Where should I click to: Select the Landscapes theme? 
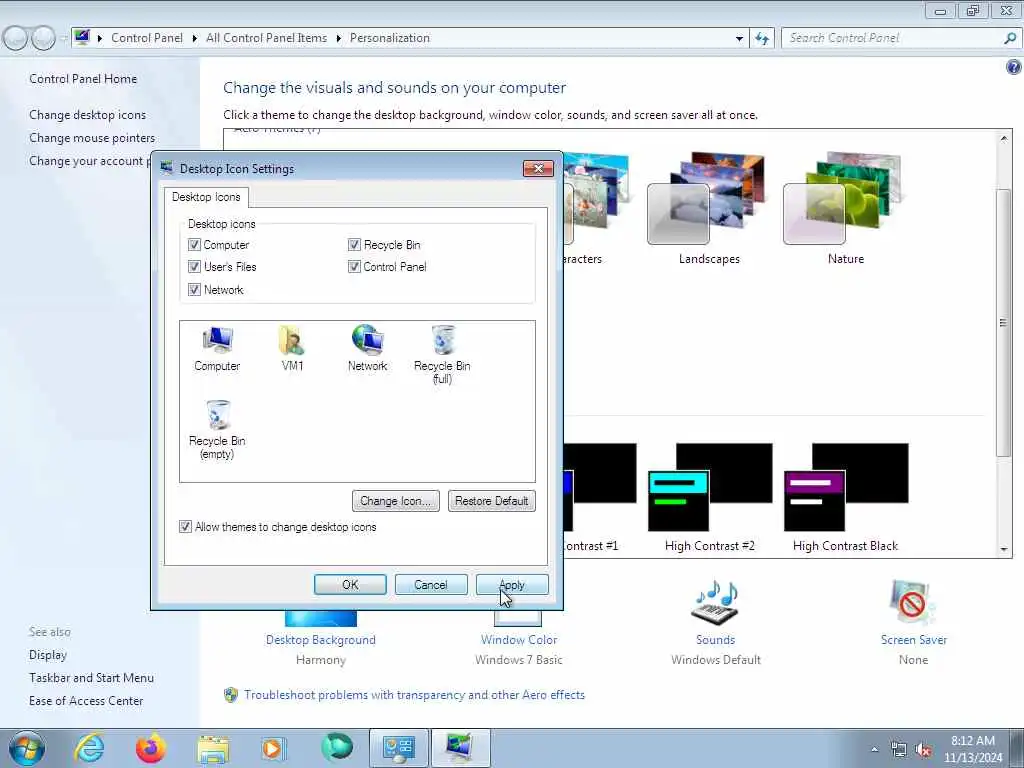[709, 208]
